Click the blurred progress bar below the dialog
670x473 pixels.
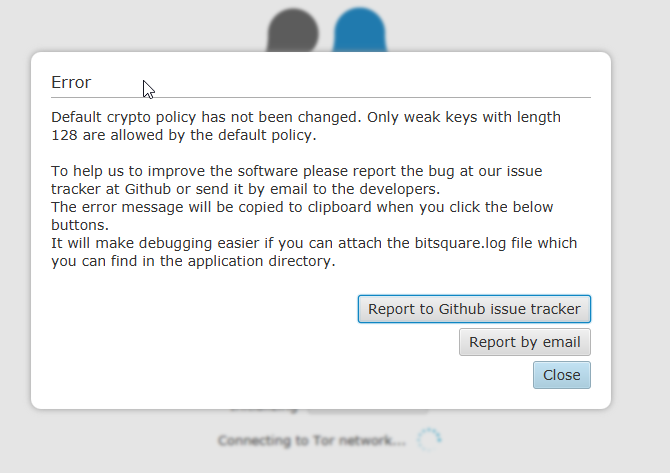pyautogui.click(x=367, y=411)
